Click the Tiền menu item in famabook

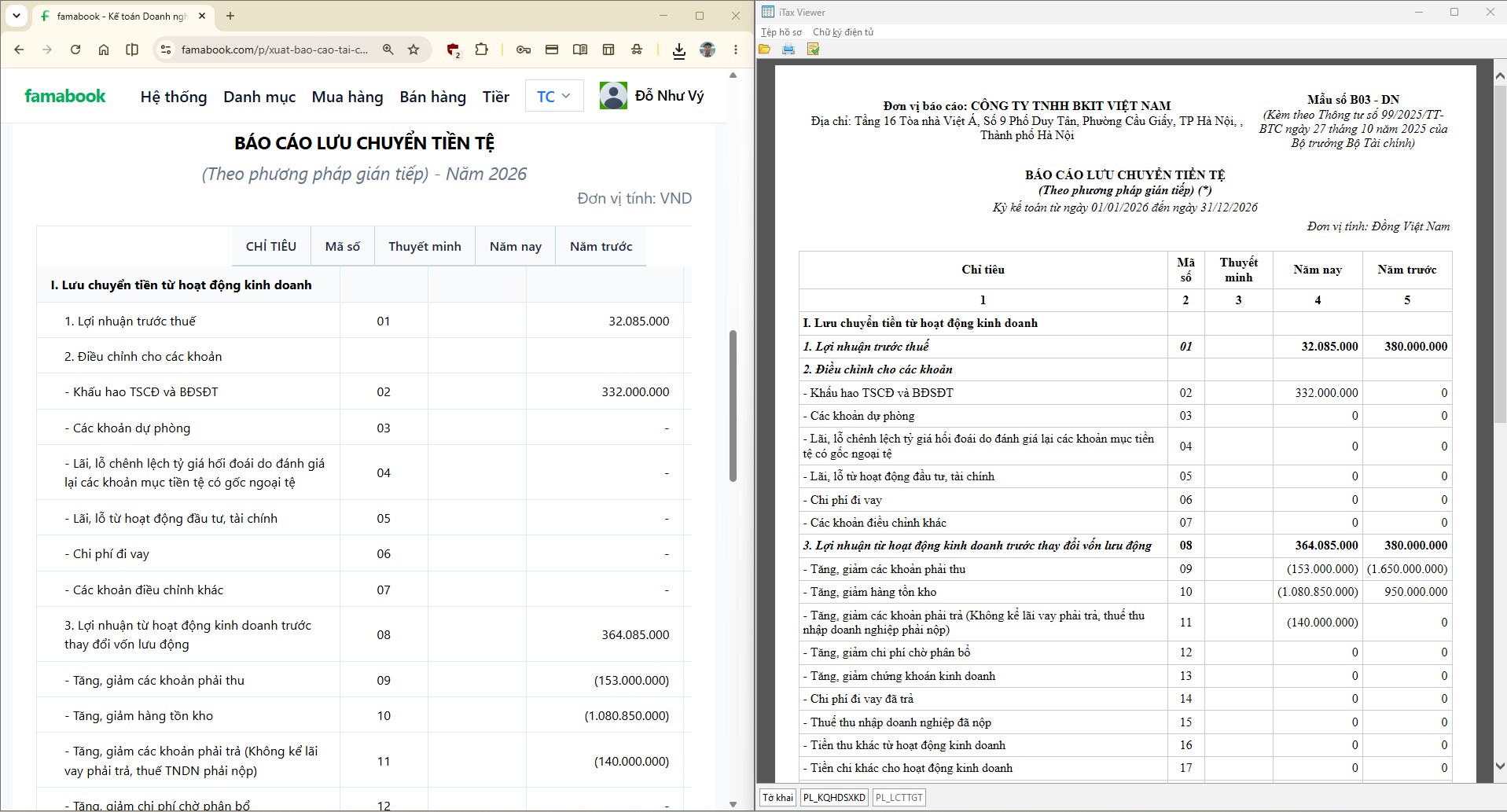496,97
